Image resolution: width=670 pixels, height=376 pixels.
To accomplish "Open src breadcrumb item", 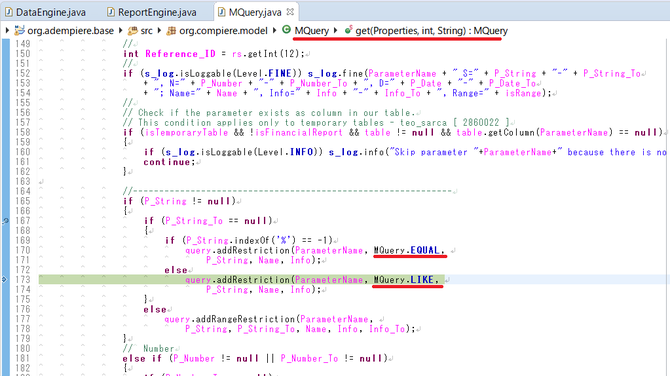I will [x=147, y=31].
